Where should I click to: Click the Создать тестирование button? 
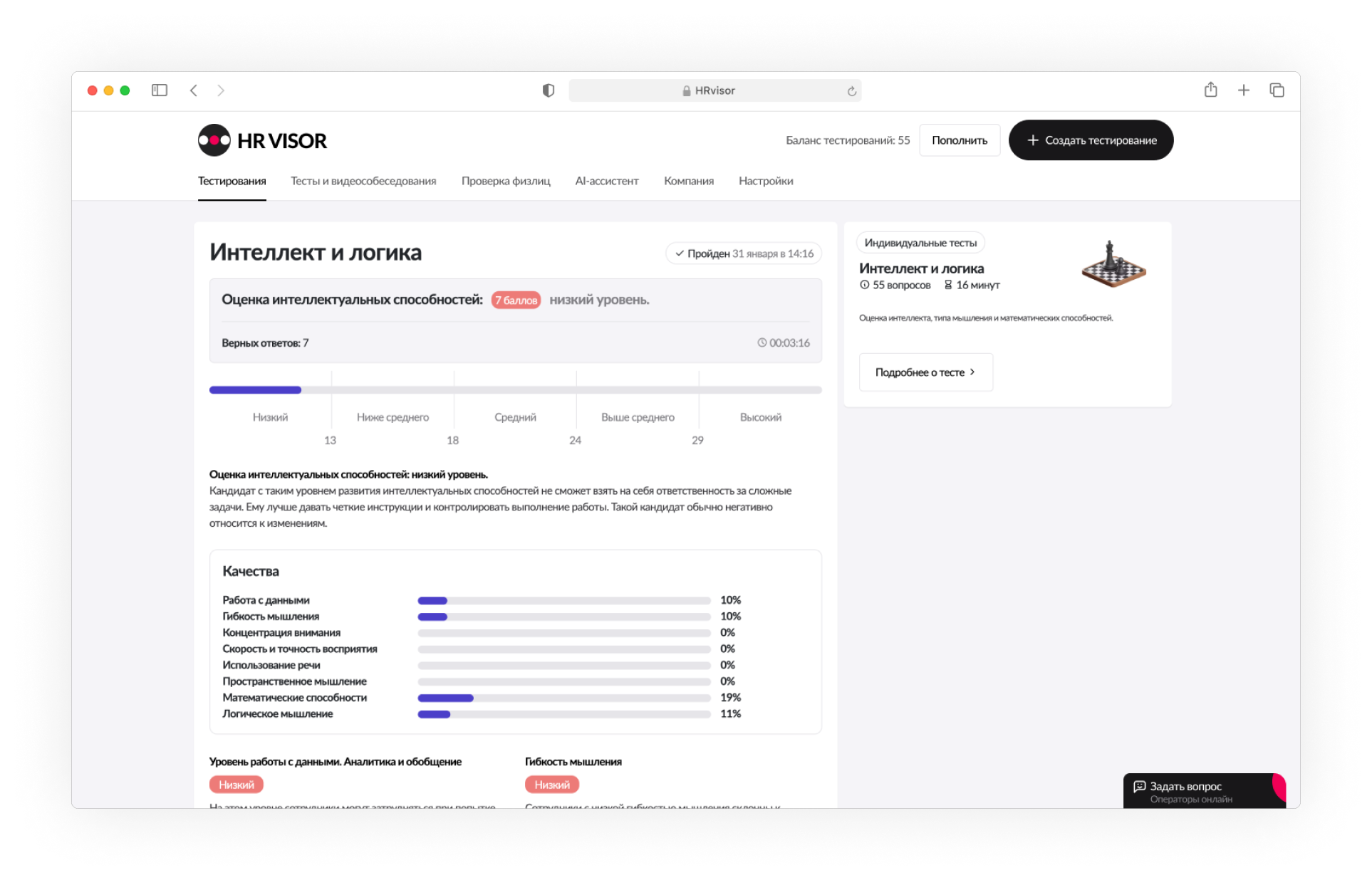point(1091,140)
